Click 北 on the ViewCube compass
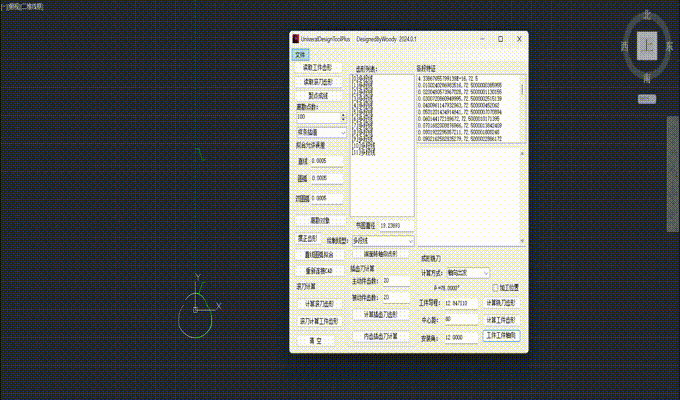The width and height of the screenshot is (680, 400). pyautogui.click(x=647, y=15)
